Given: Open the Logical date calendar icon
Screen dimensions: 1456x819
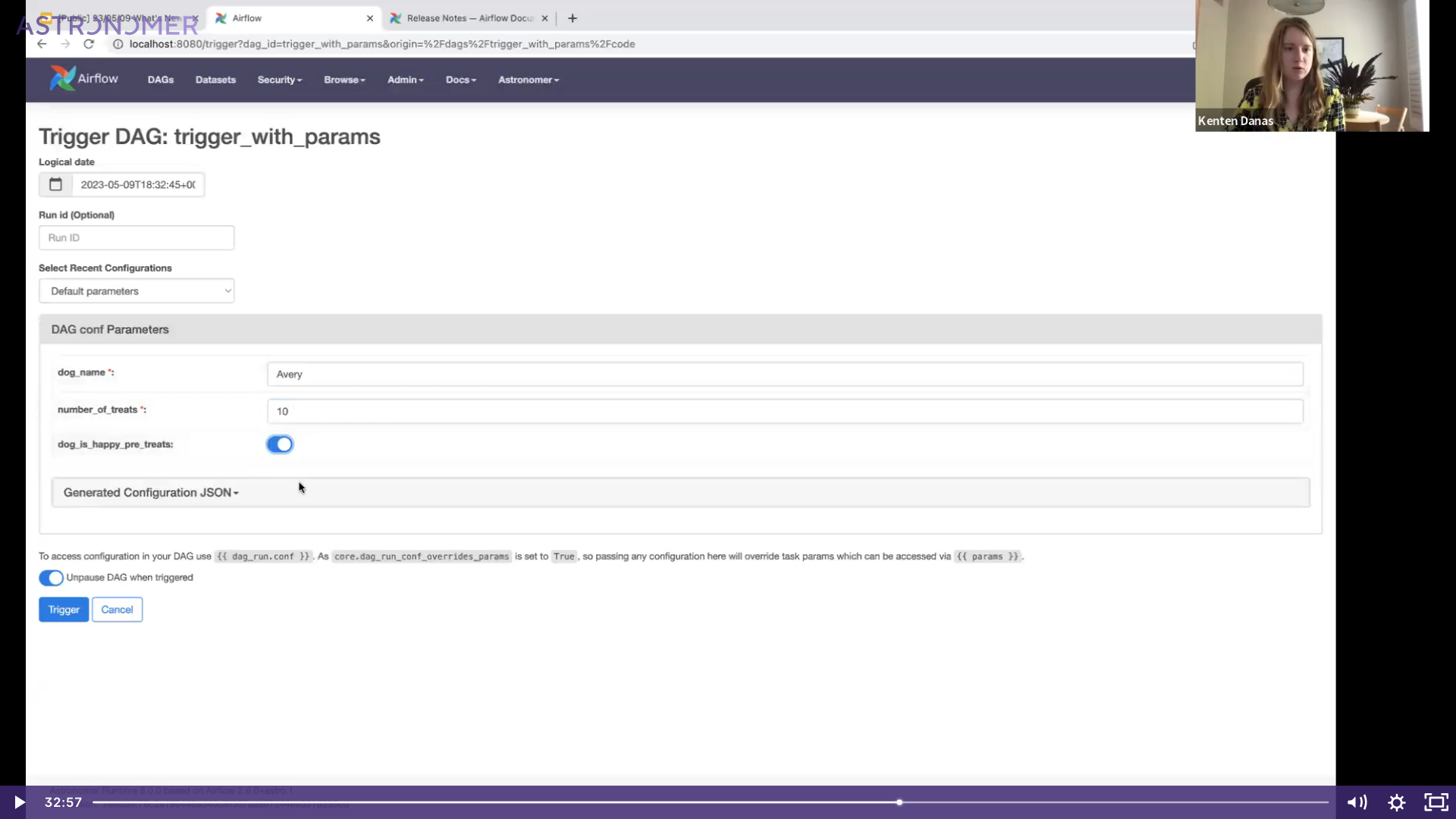Looking at the screenshot, I should 55,184.
